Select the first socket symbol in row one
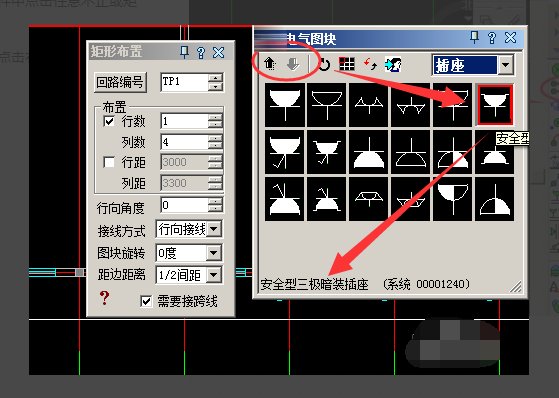This screenshot has width=559, height=398. pyautogui.click(x=285, y=105)
